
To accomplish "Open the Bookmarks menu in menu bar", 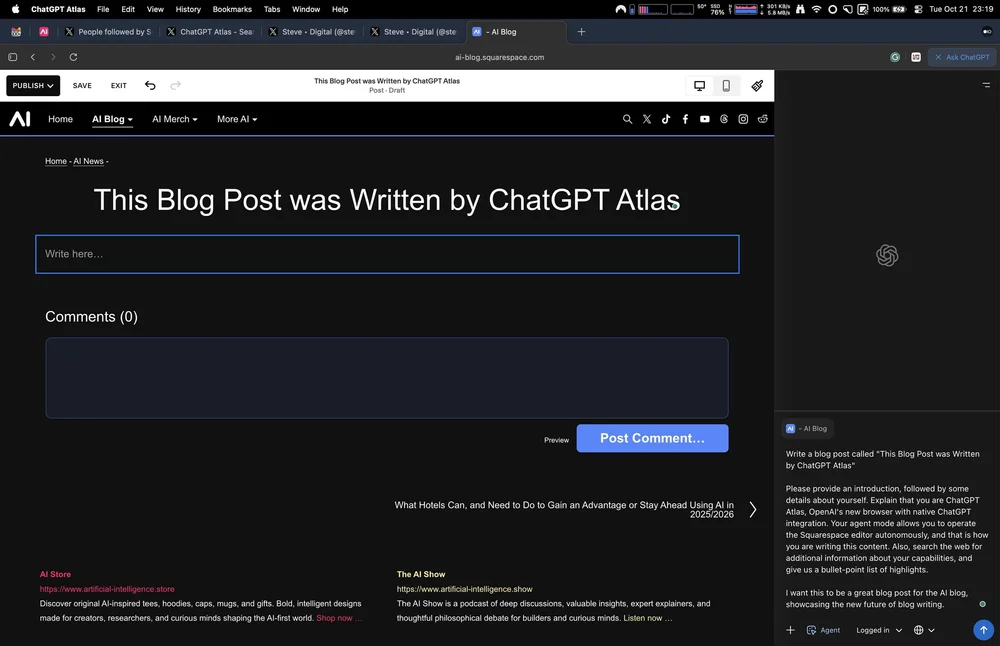I will (x=232, y=10).
